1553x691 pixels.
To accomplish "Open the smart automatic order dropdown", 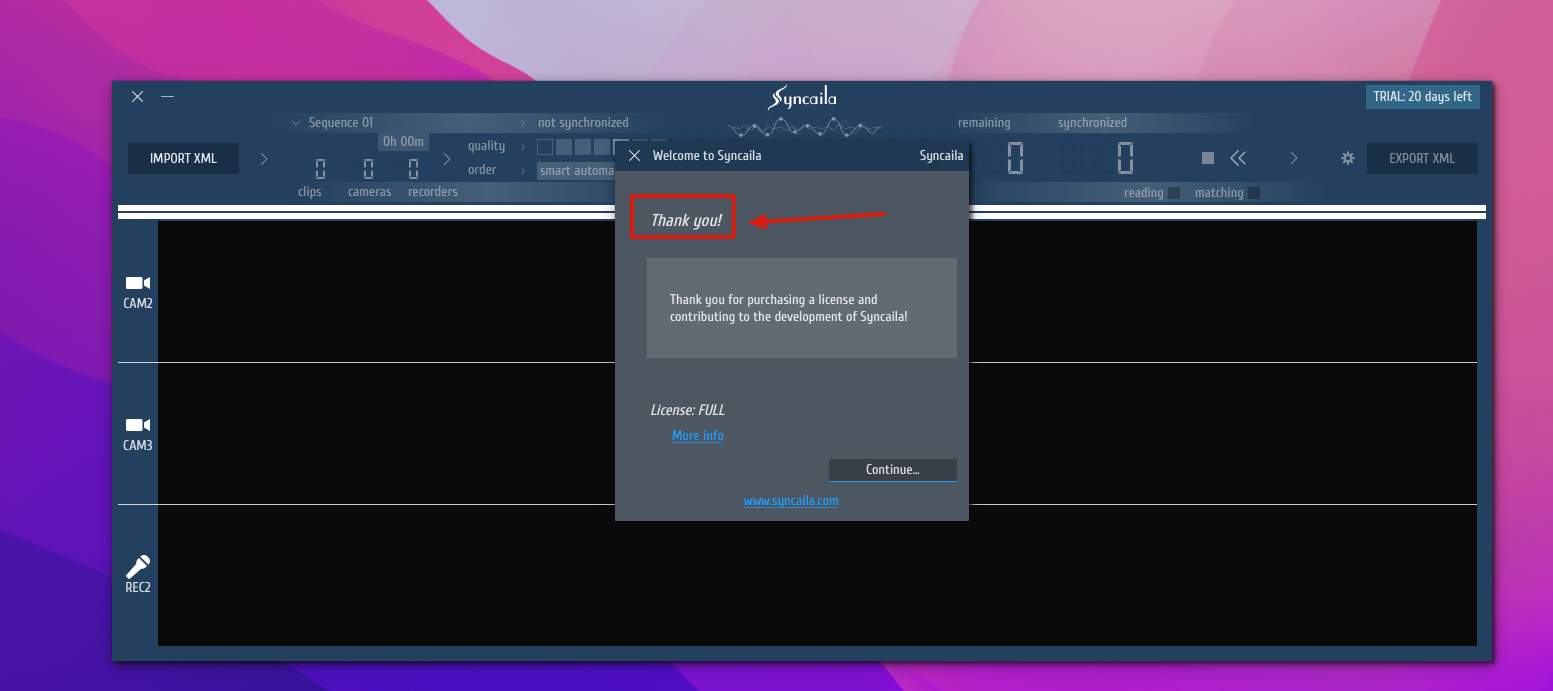I will [576, 171].
